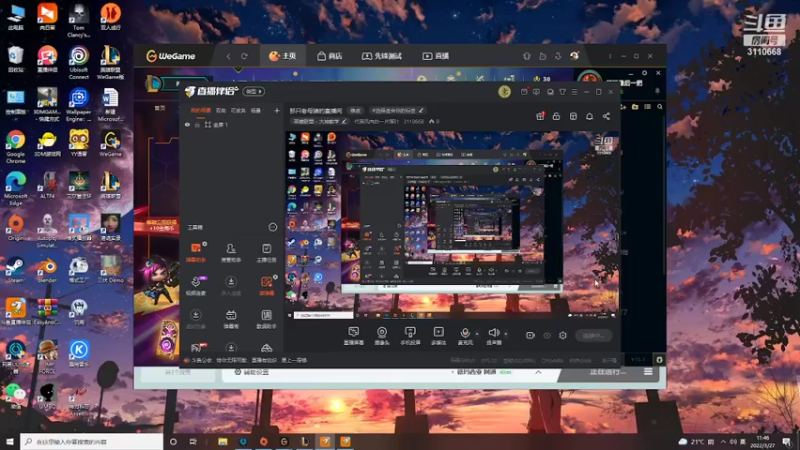The height and width of the screenshot is (450, 800).
Task: Click the microphone (麦克风) icon
Action: pyautogui.click(x=465, y=333)
